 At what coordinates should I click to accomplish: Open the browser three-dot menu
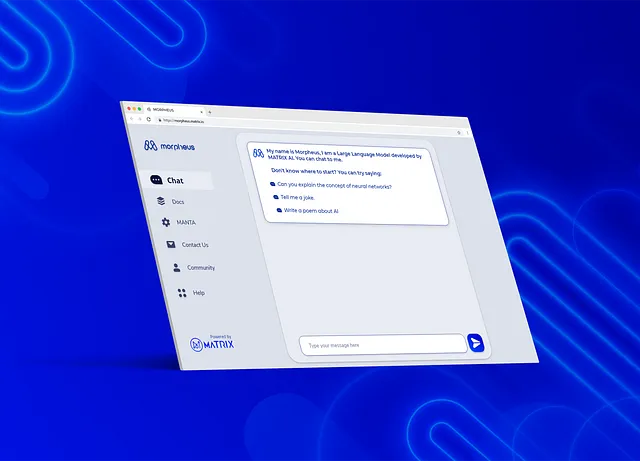point(467,133)
